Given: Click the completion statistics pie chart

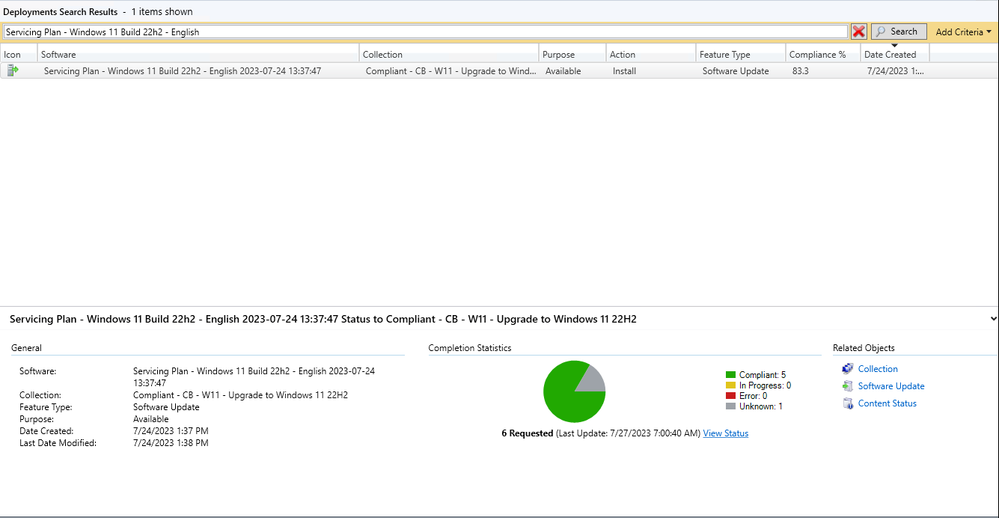Looking at the screenshot, I should [574, 391].
